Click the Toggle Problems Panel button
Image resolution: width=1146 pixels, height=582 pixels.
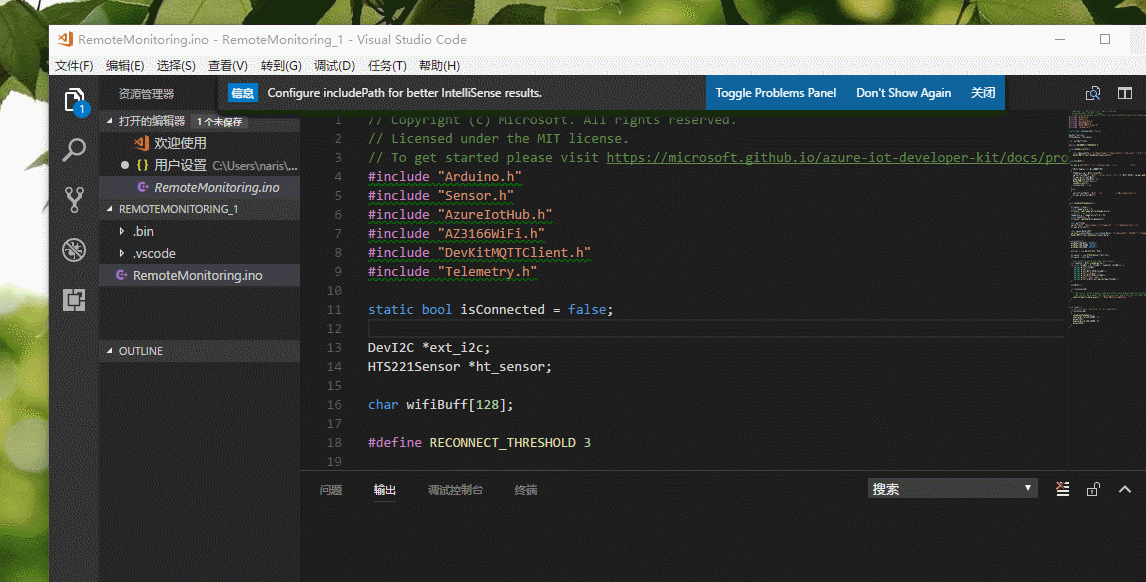(x=775, y=92)
